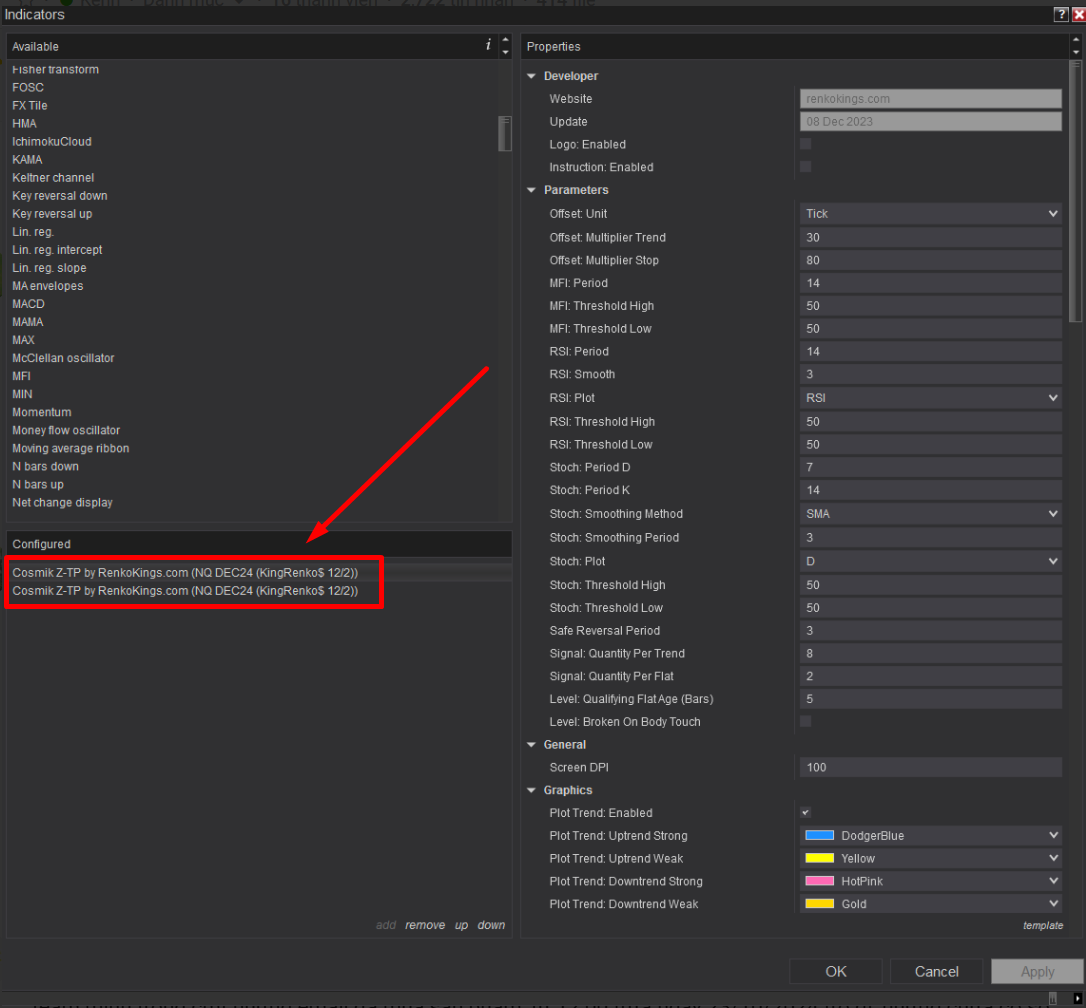Click the up link

461,925
